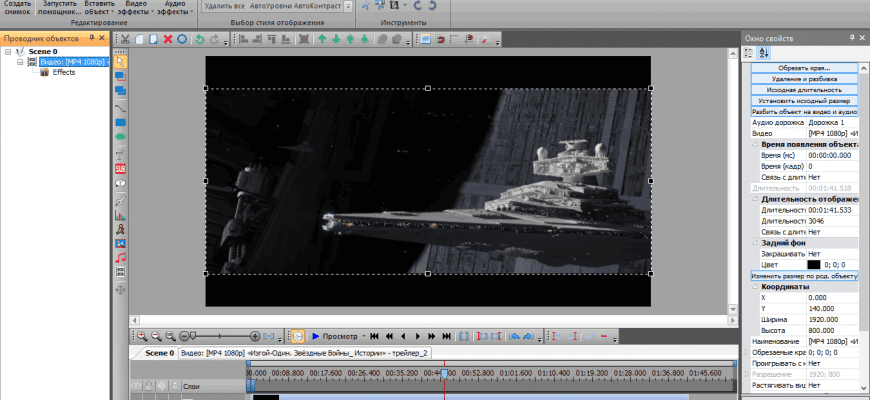Expand the Обрезаемые края property

747,352
